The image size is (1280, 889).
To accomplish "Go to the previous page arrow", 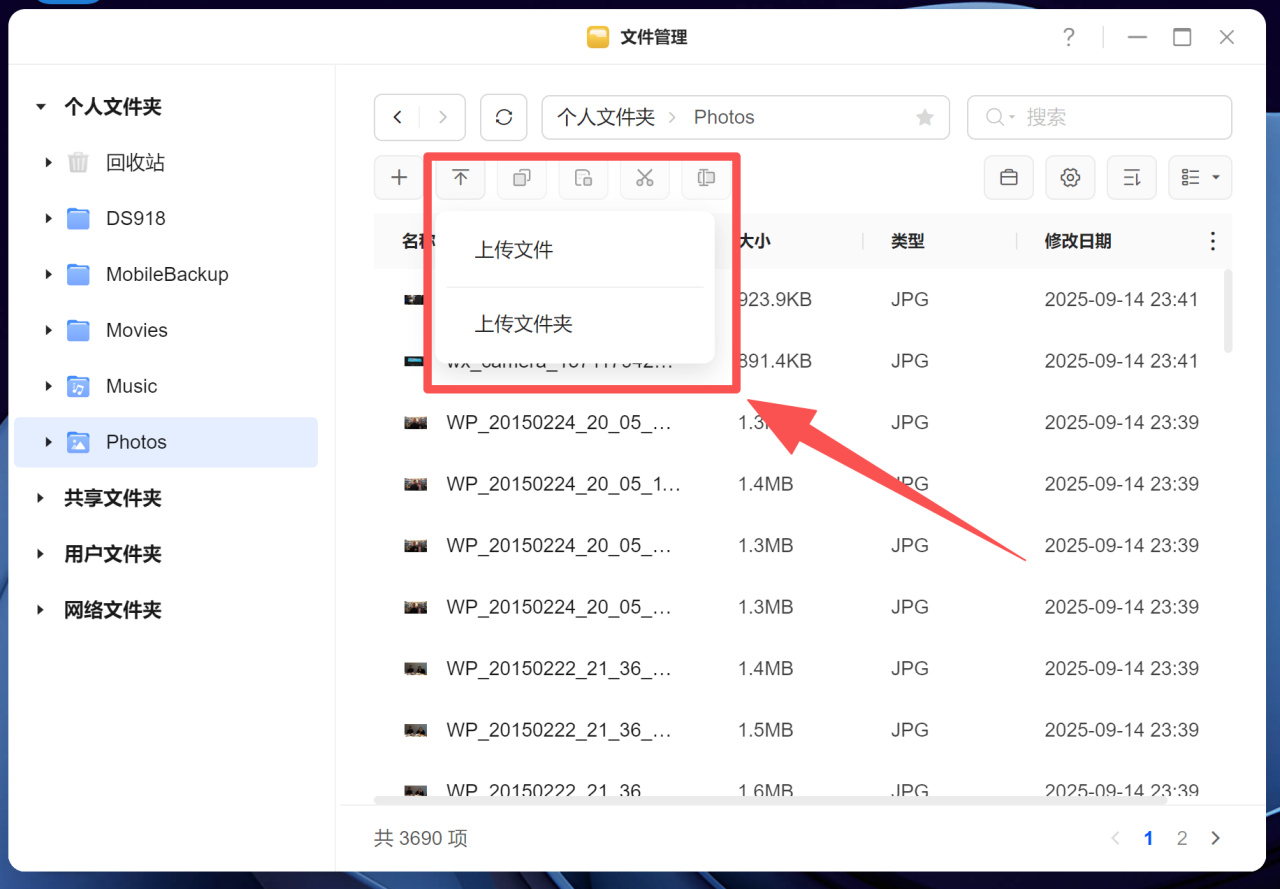I will click(x=1116, y=838).
